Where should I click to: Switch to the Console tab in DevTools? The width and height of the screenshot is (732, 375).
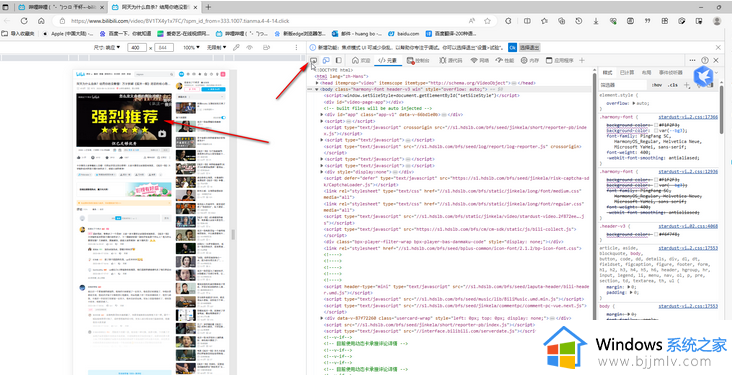(418, 61)
